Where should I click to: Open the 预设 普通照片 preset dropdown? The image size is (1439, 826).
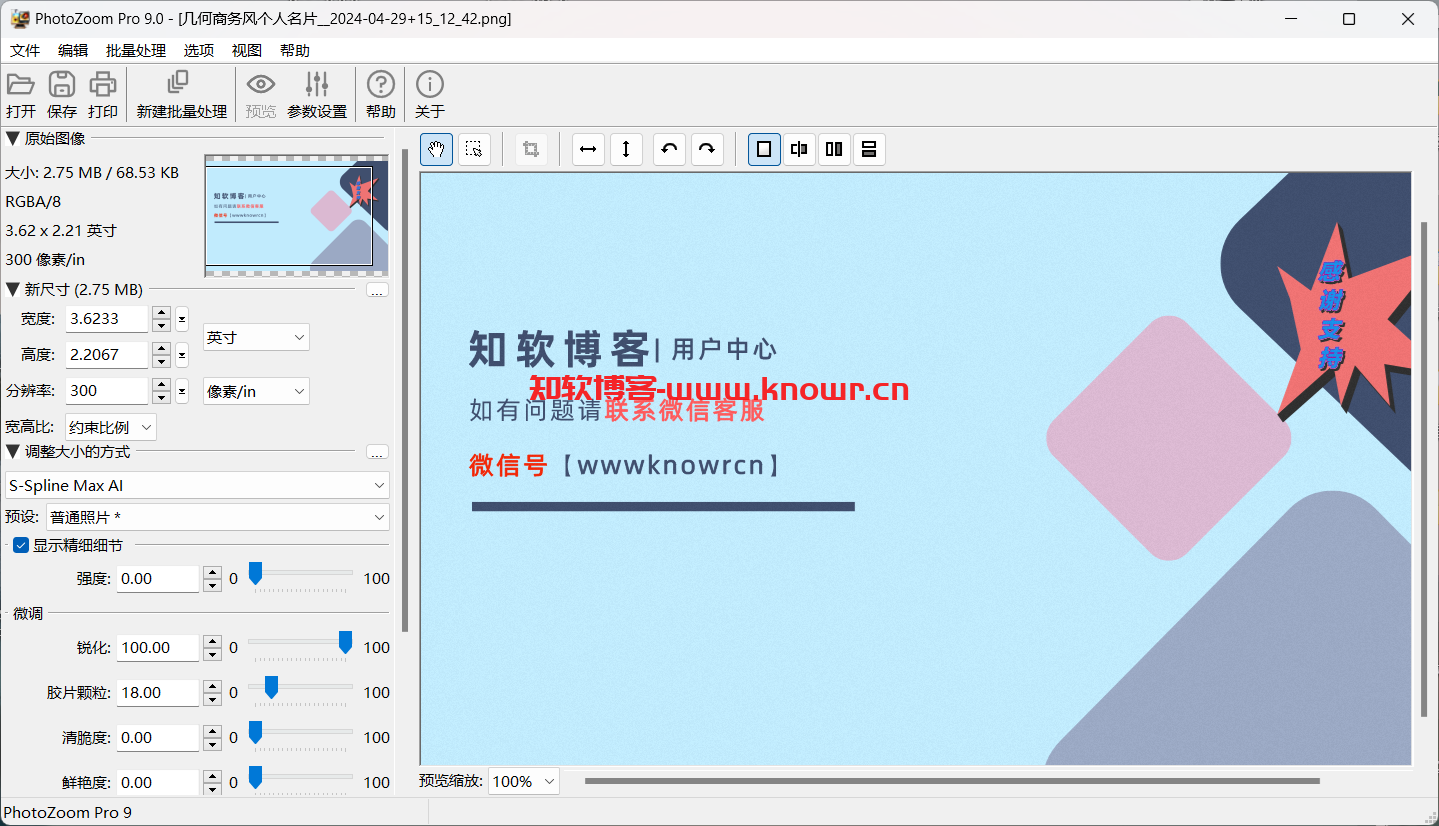coord(218,517)
